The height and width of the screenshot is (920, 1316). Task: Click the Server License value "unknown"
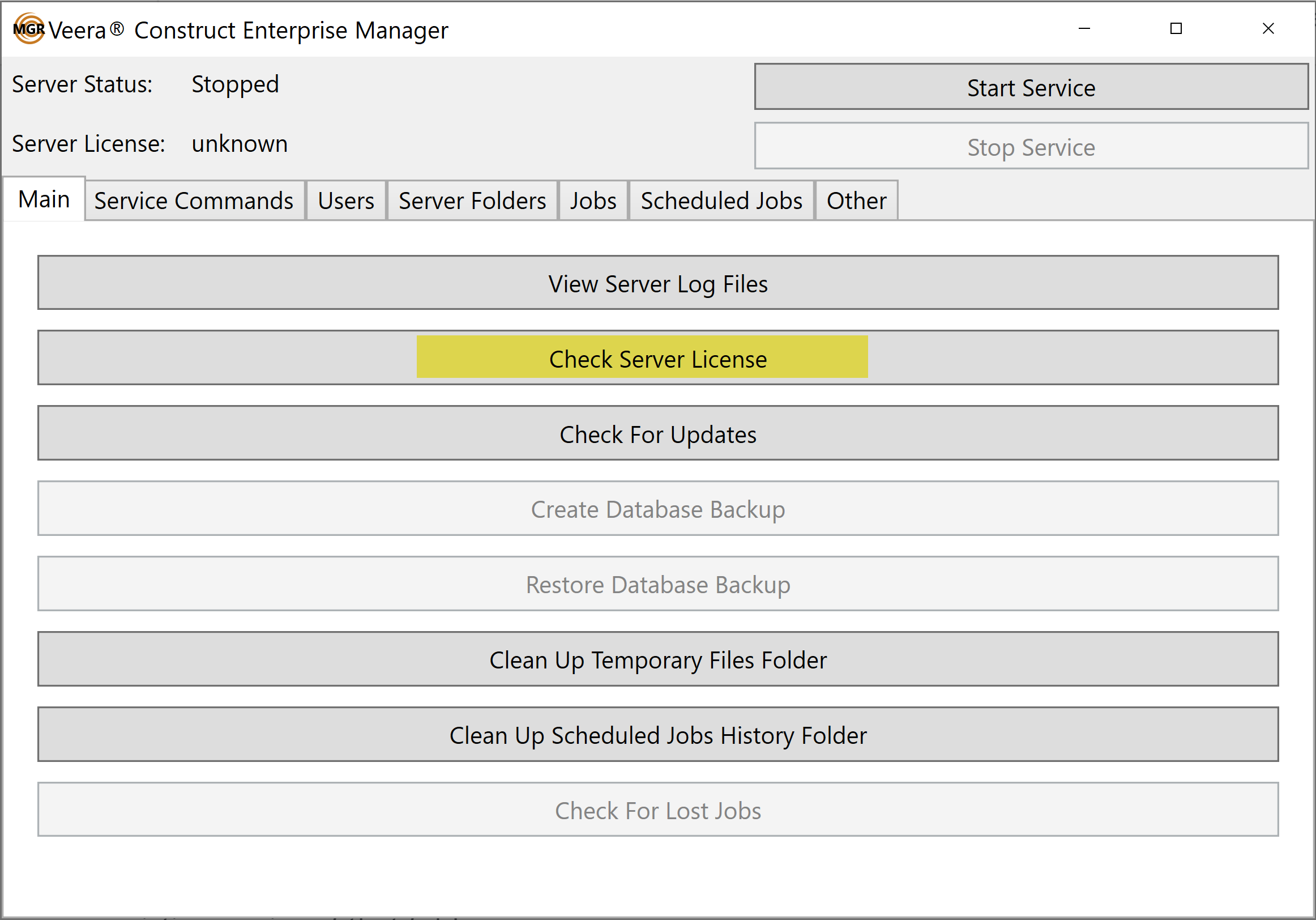[240, 143]
